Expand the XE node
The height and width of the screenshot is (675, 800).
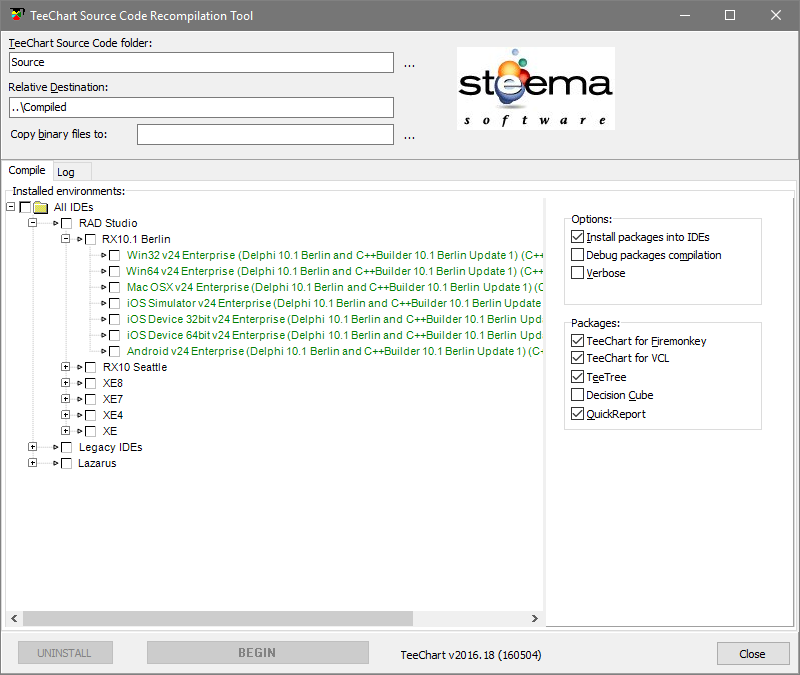65,431
